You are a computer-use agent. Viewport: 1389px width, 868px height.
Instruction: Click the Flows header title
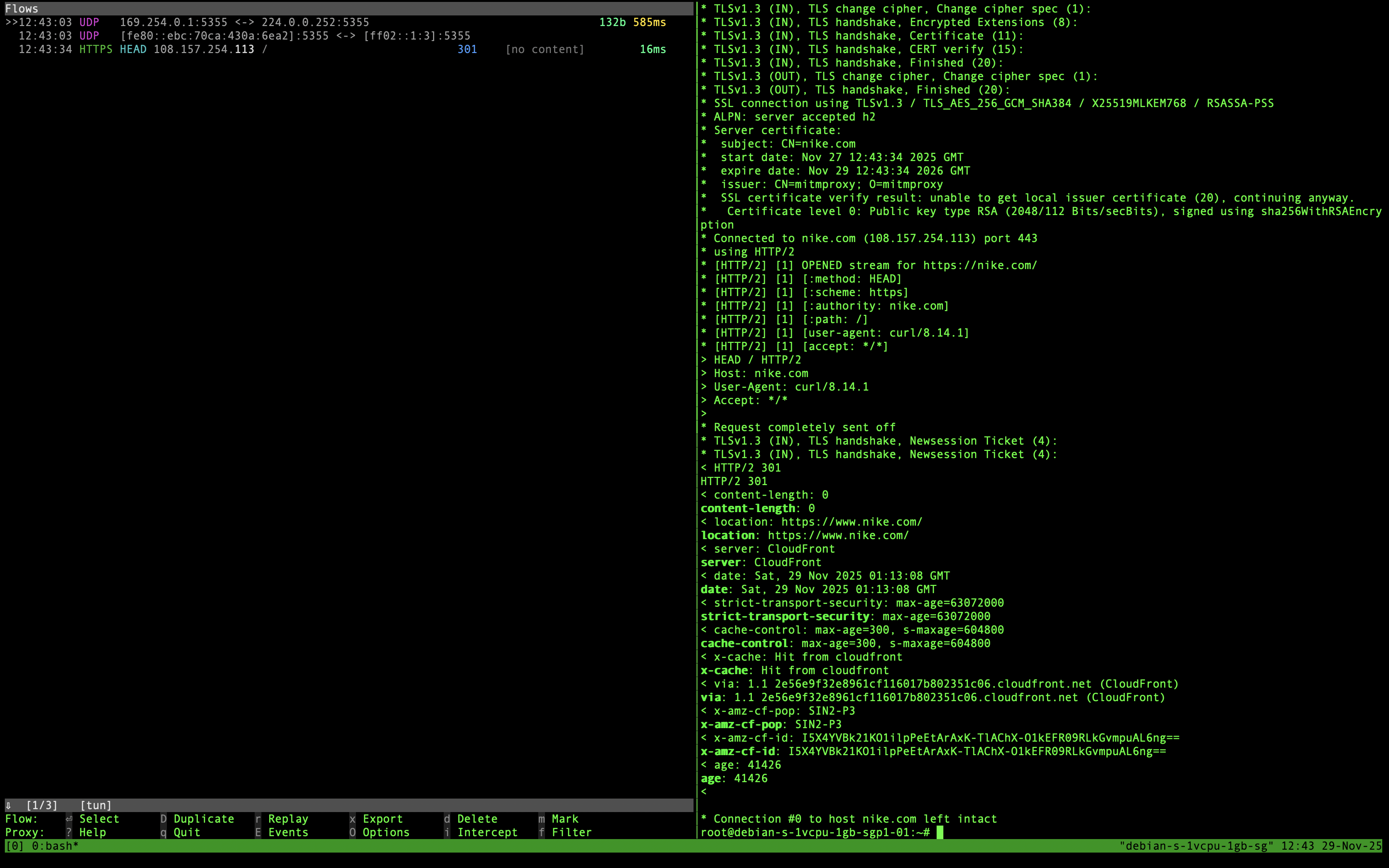pos(22,9)
